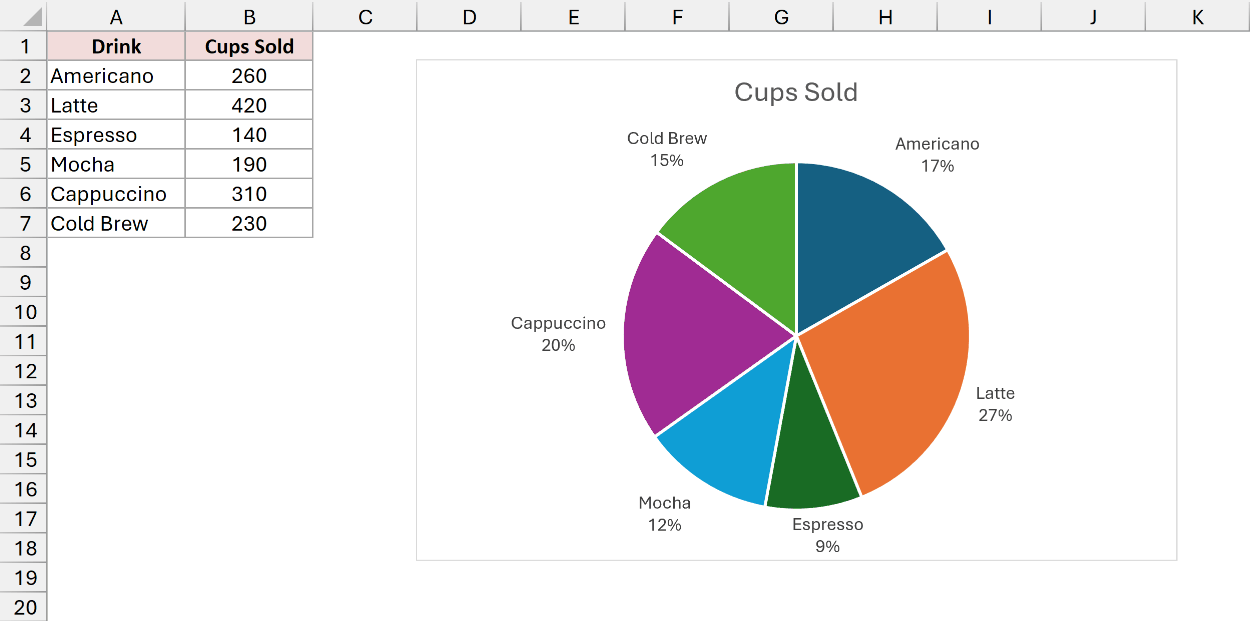Select column C header
The width and height of the screenshot is (1250, 621).
click(365, 16)
